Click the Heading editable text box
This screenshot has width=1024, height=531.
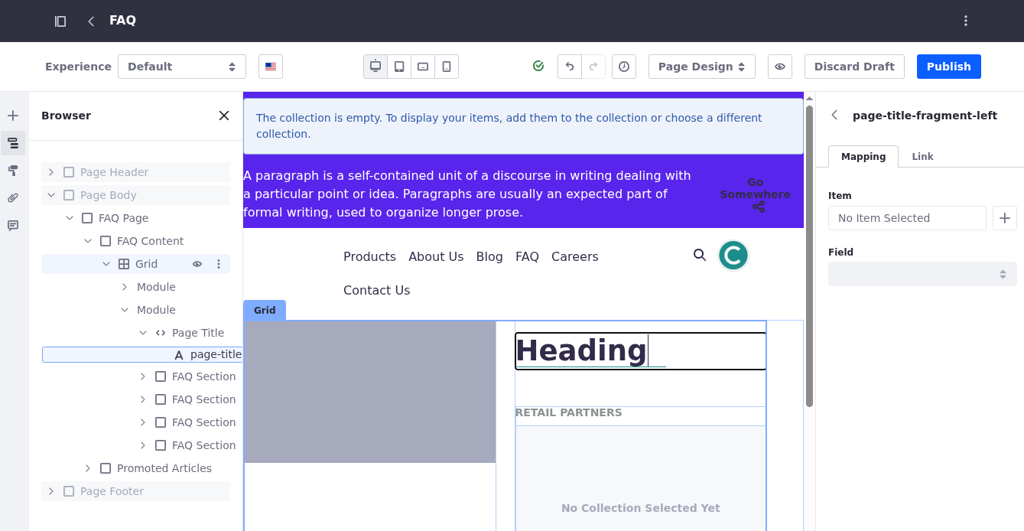tap(640, 351)
